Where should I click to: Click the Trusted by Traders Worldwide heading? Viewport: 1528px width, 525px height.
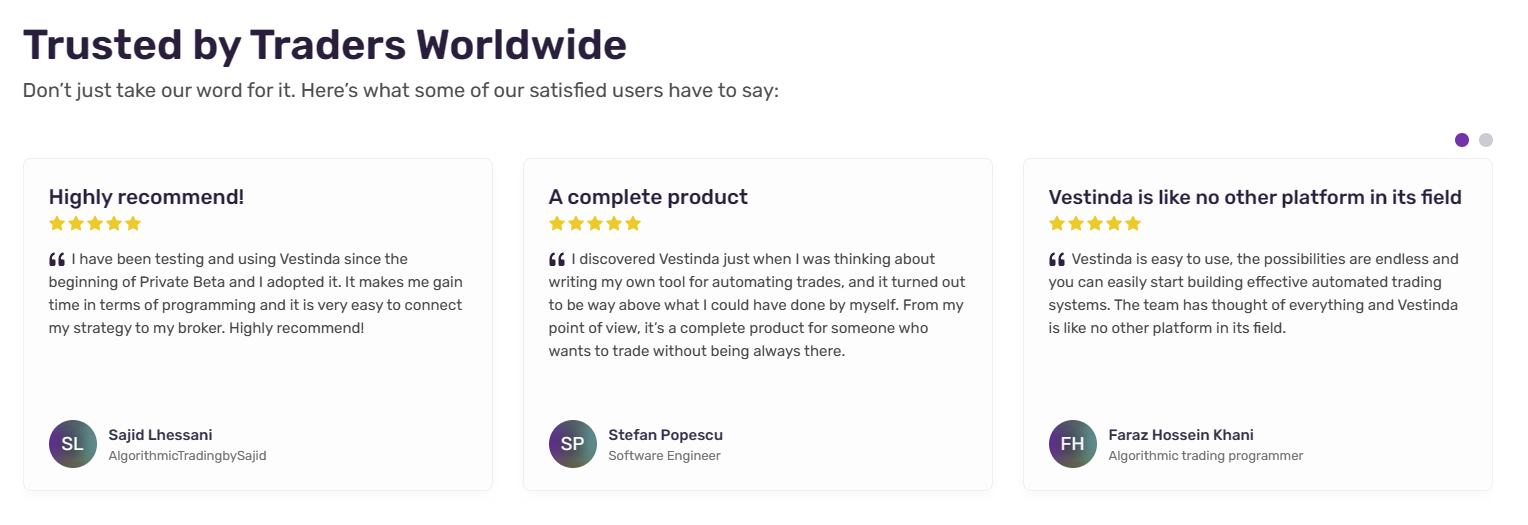point(325,45)
